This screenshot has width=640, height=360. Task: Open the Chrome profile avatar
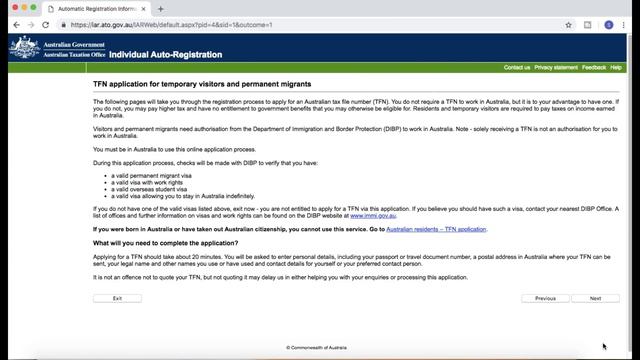click(609, 25)
